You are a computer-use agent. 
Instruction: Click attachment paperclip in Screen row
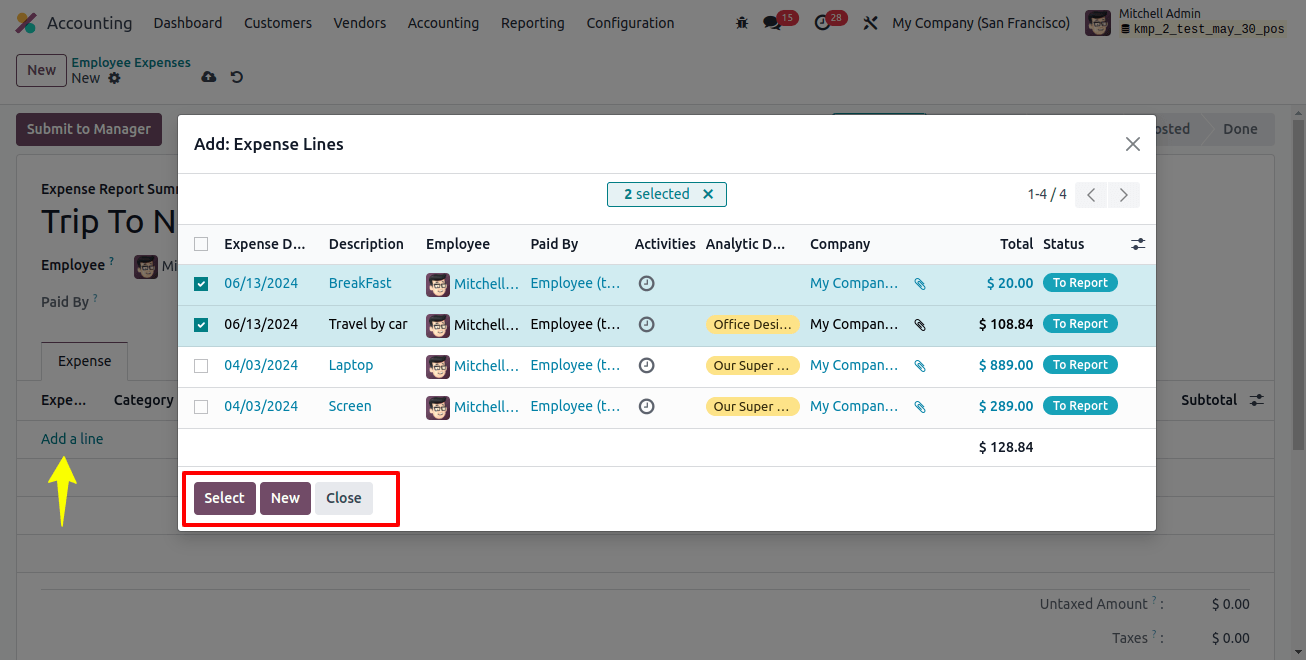click(x=920, y=407)
